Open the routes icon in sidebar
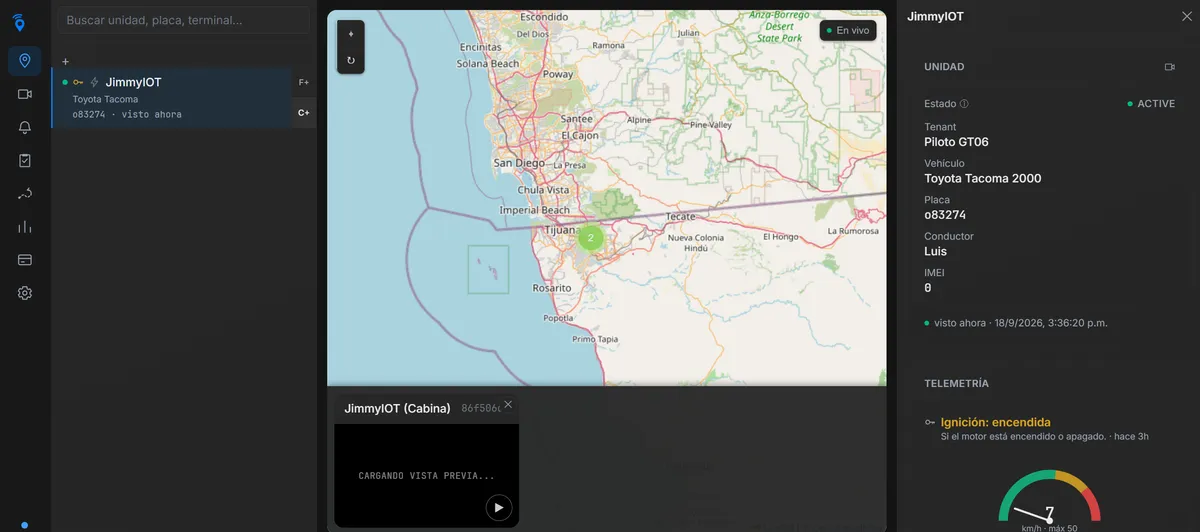Viewport: 1200px width, 532px height. pos(25,193)
